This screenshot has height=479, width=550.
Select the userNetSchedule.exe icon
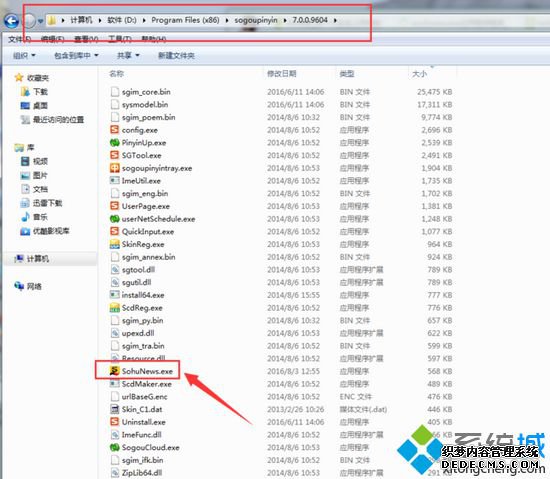115,219
